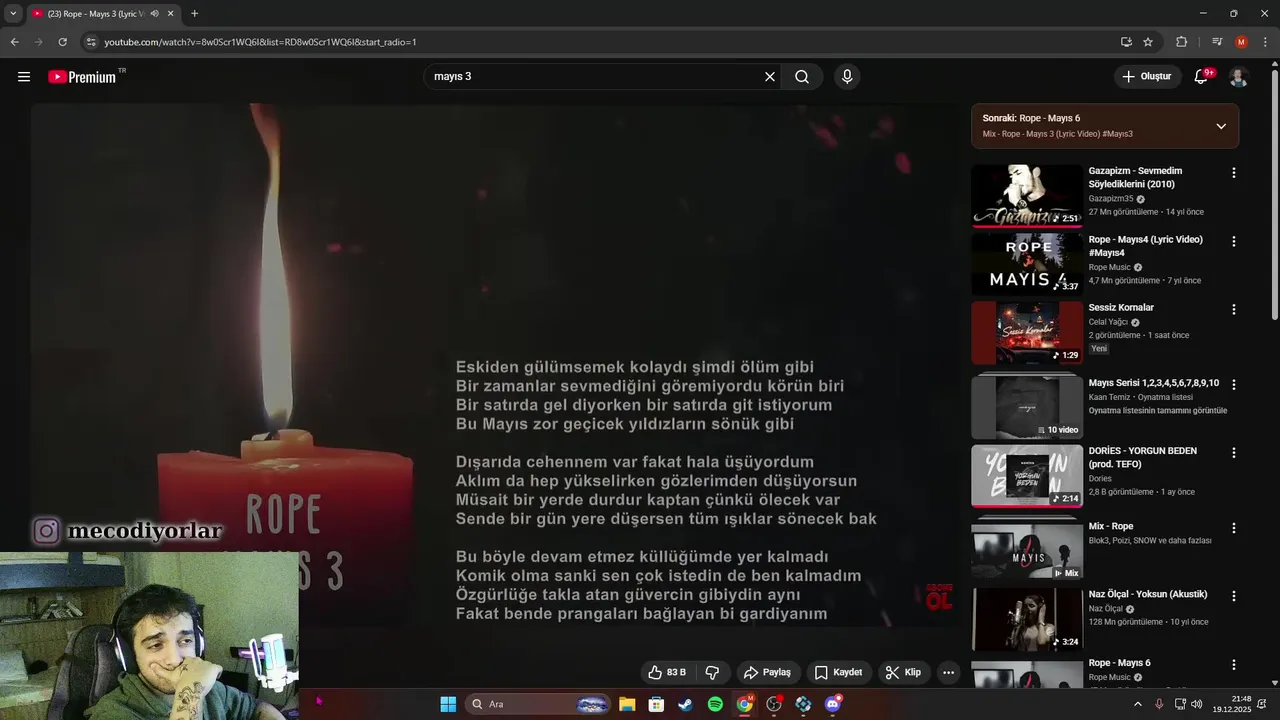Click the taskbar Ara search box
The height and width of the screenshot is (720, 1280).
538,704
